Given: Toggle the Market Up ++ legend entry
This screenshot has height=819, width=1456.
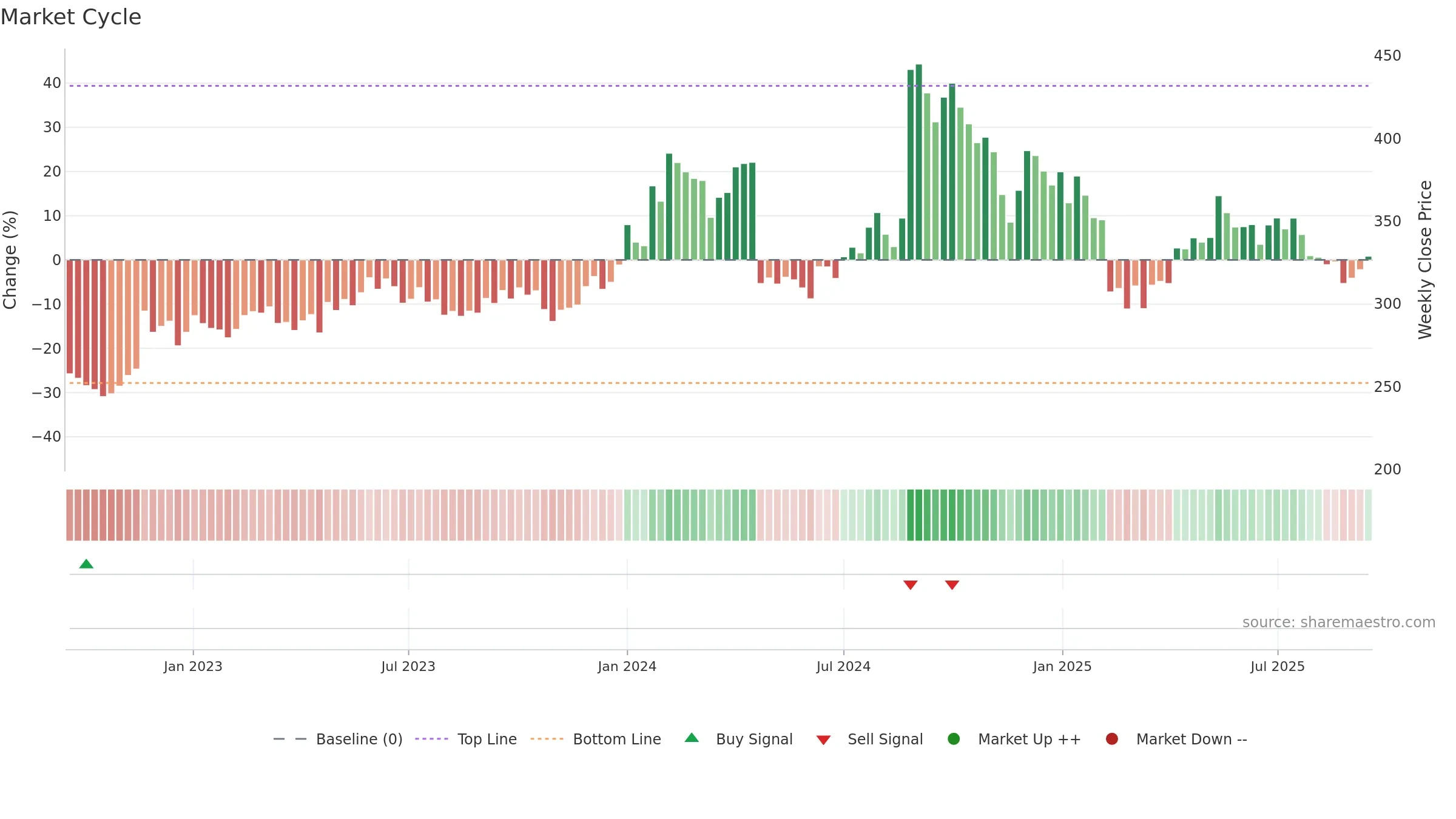Looking at the screenshot, I should click(1014, 739).
